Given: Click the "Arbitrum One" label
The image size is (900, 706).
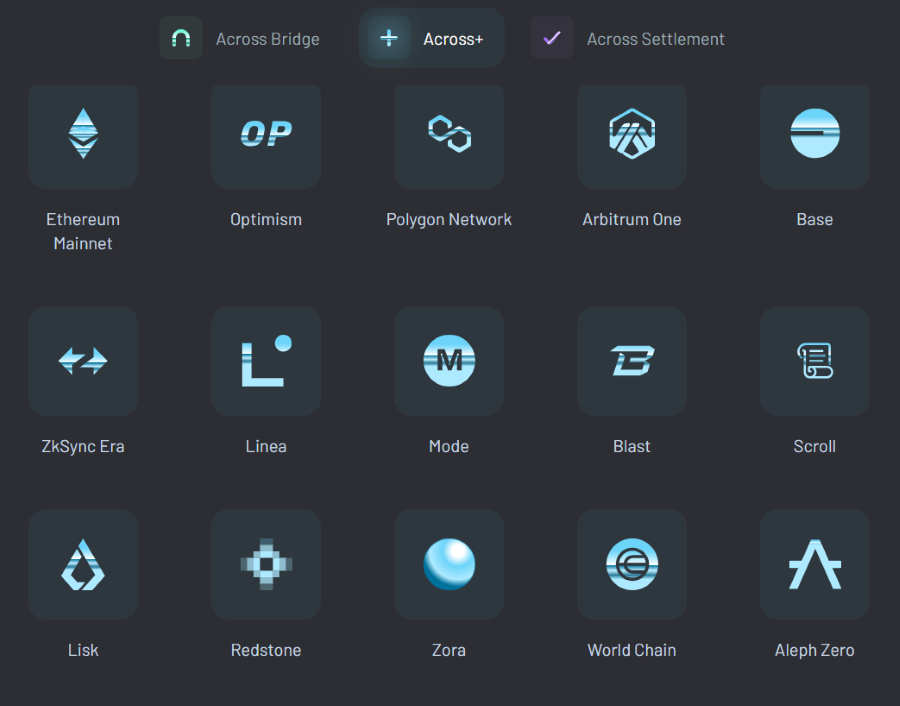Looking at the screenshot, I should click(x=632, y=219).
